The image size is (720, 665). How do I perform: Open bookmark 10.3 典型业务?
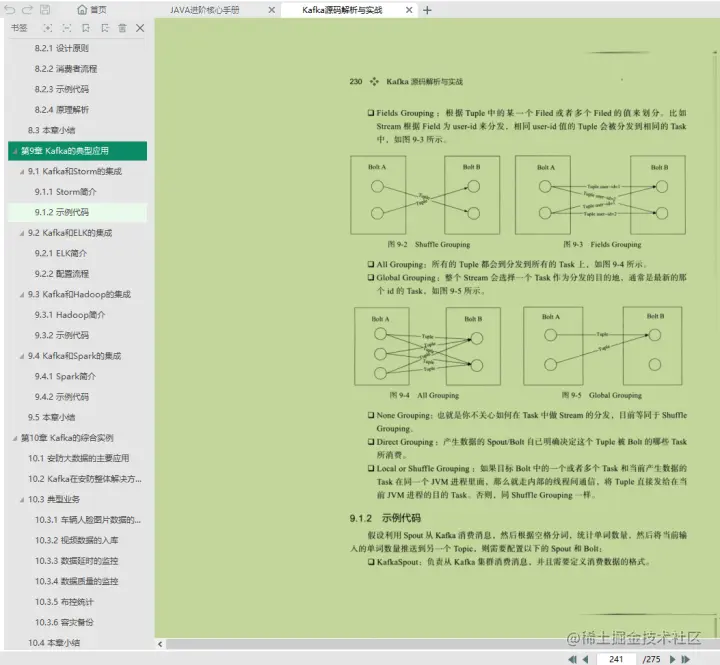pyautogui.click(x=54, y=499)
